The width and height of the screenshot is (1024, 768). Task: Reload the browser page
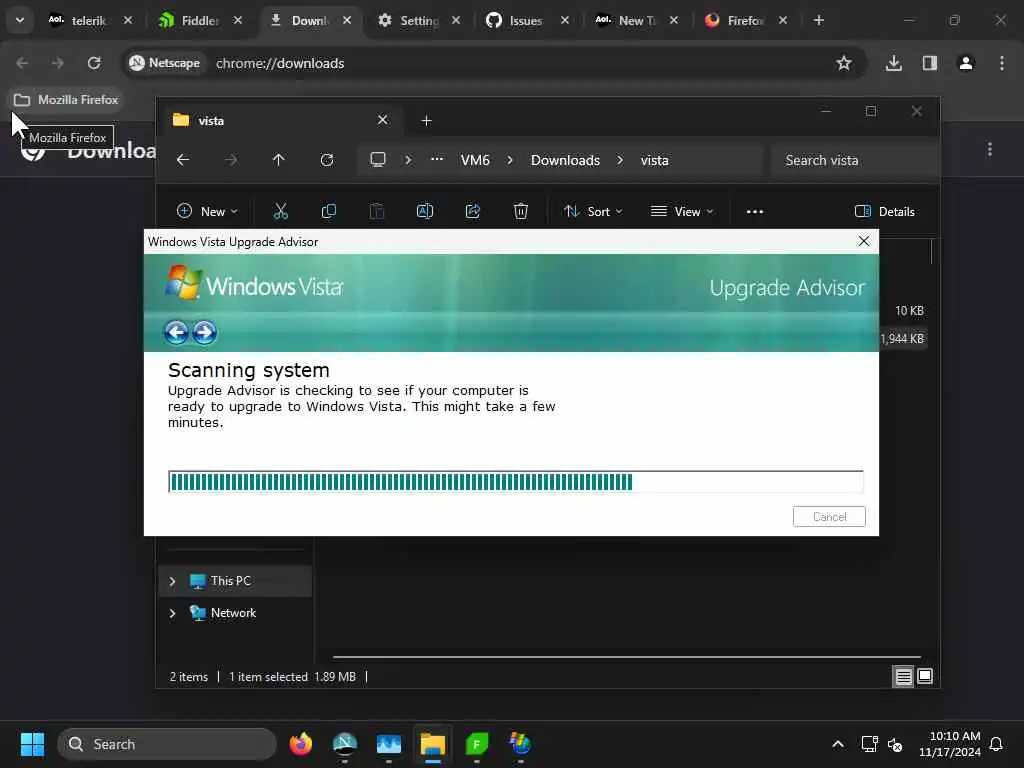click(x=94, y=63)
